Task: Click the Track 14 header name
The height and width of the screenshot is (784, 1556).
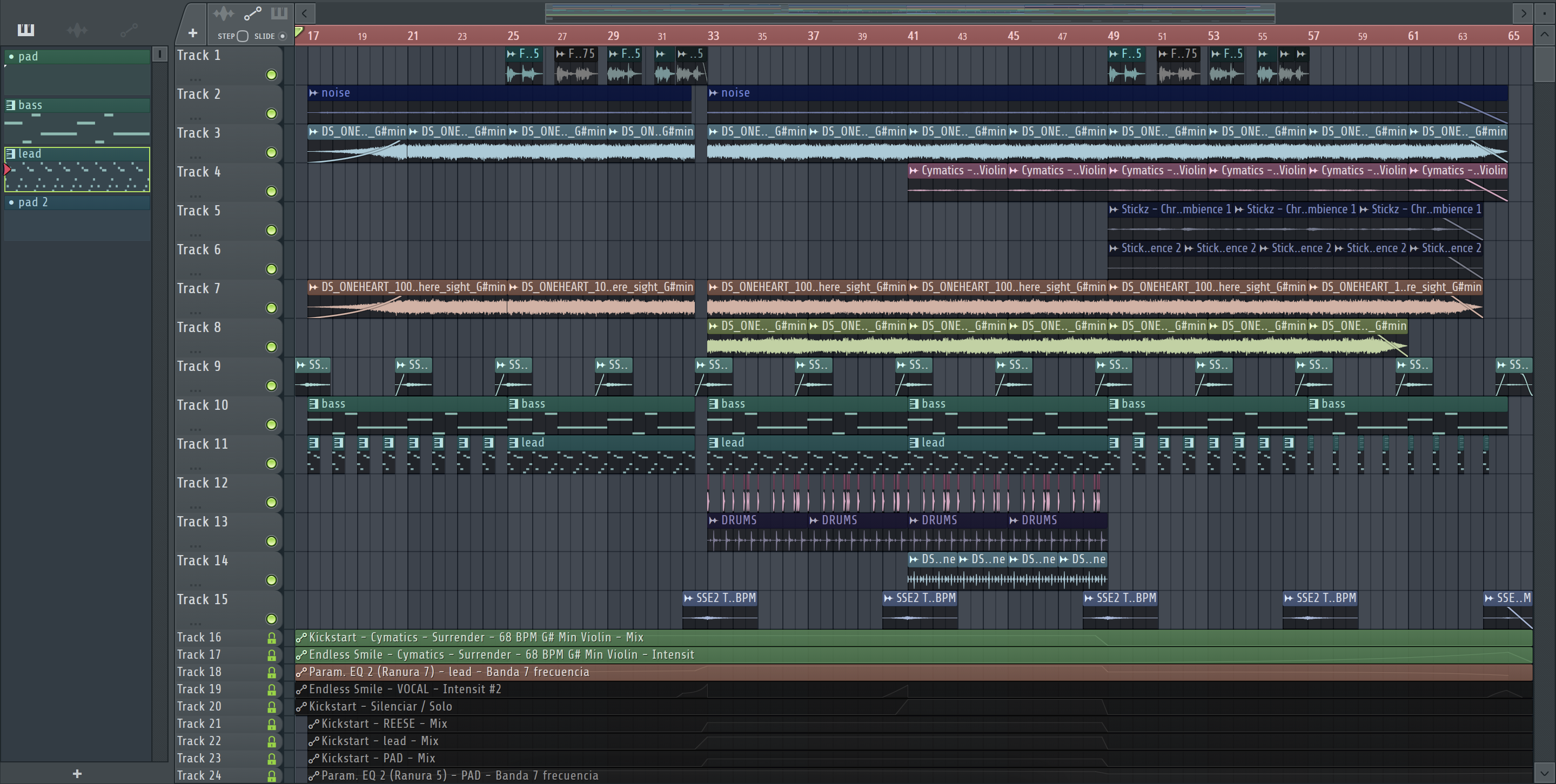Action: click(x=203, y=560)
